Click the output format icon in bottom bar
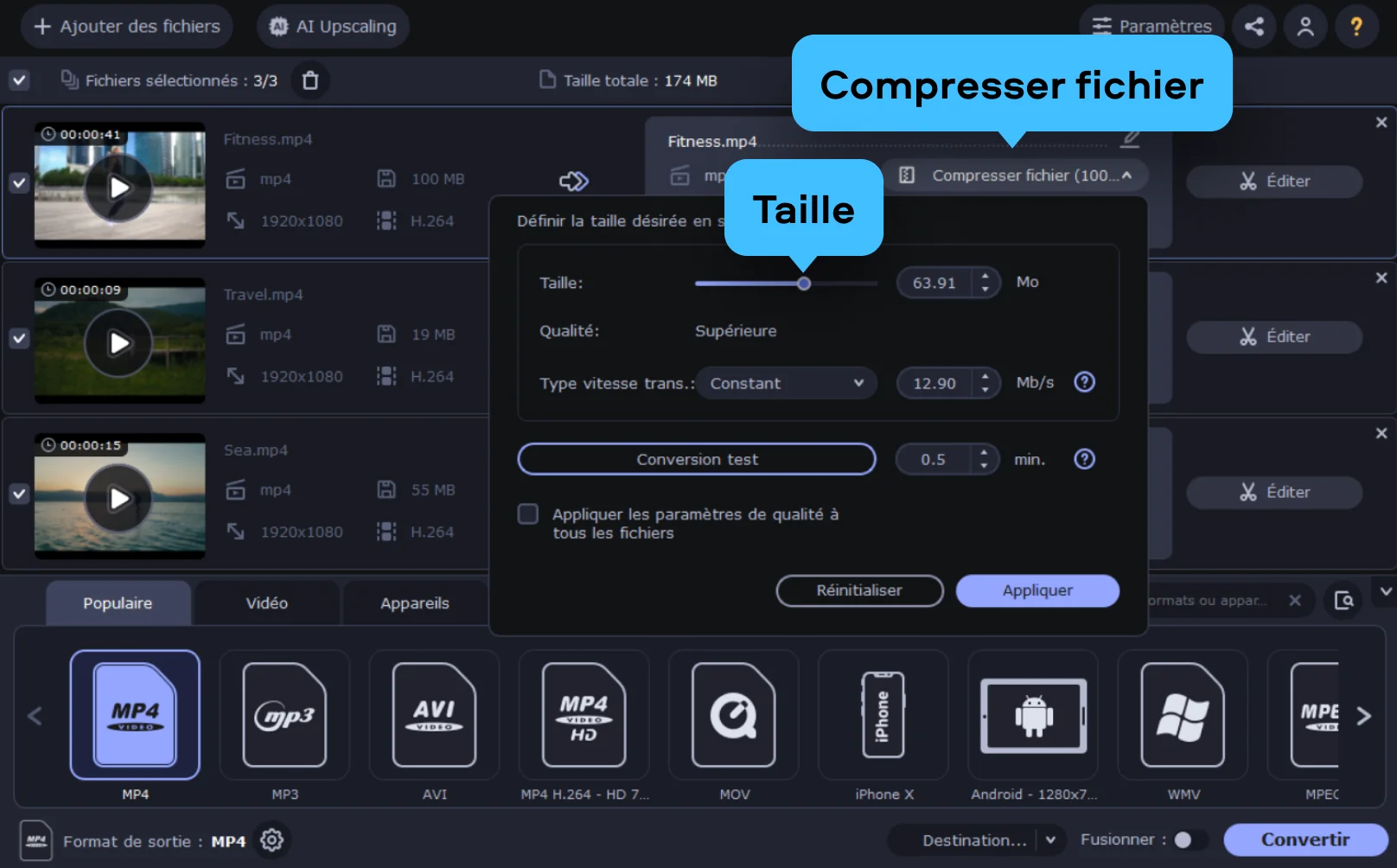The width and height of the screenshot is (1397, 868). (35, 840)
